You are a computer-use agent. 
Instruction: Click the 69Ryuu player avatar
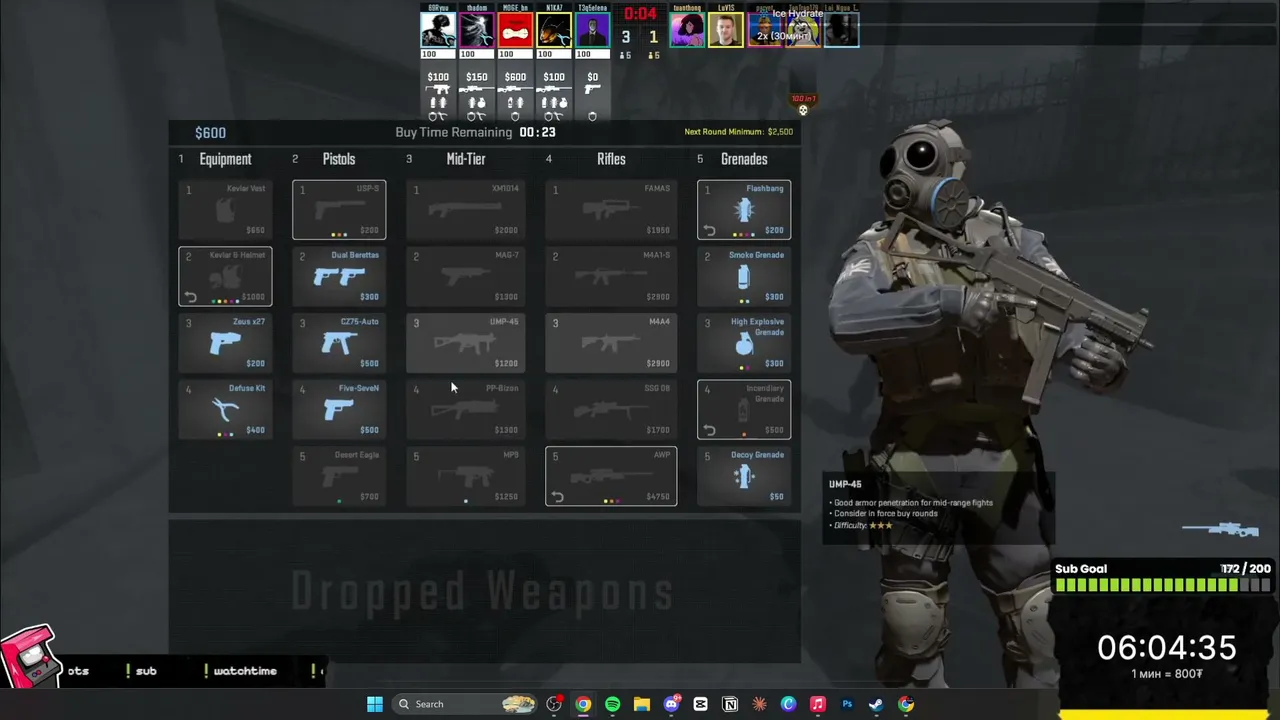pyautogui.click(x=438, y=30)
